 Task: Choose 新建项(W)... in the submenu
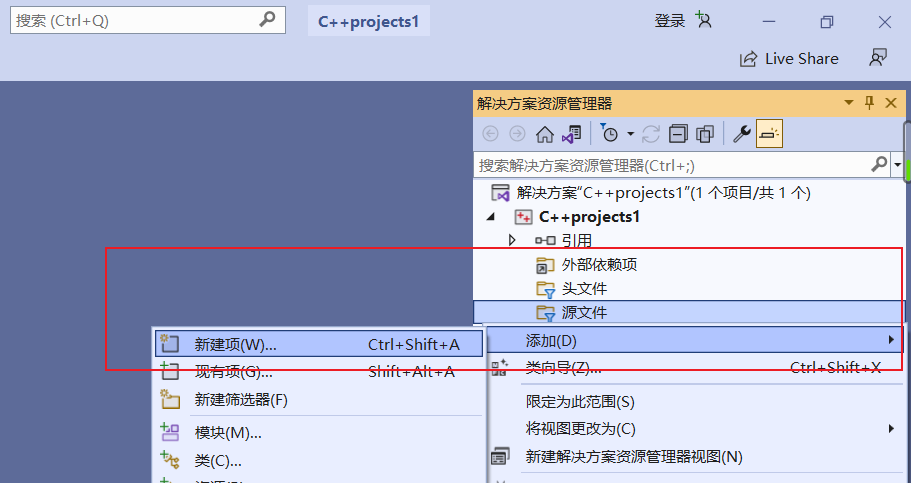pyautogui.click(x=319, y=344)
